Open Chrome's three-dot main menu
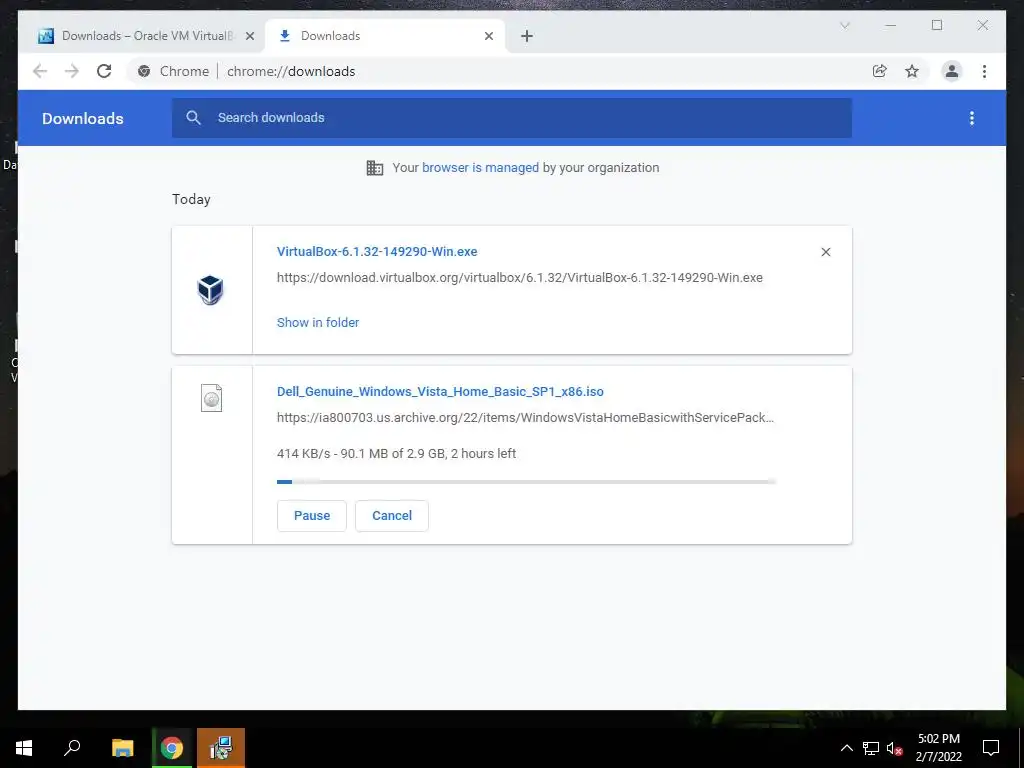This screenshot has height=768, width=1024. click(984, 71)
